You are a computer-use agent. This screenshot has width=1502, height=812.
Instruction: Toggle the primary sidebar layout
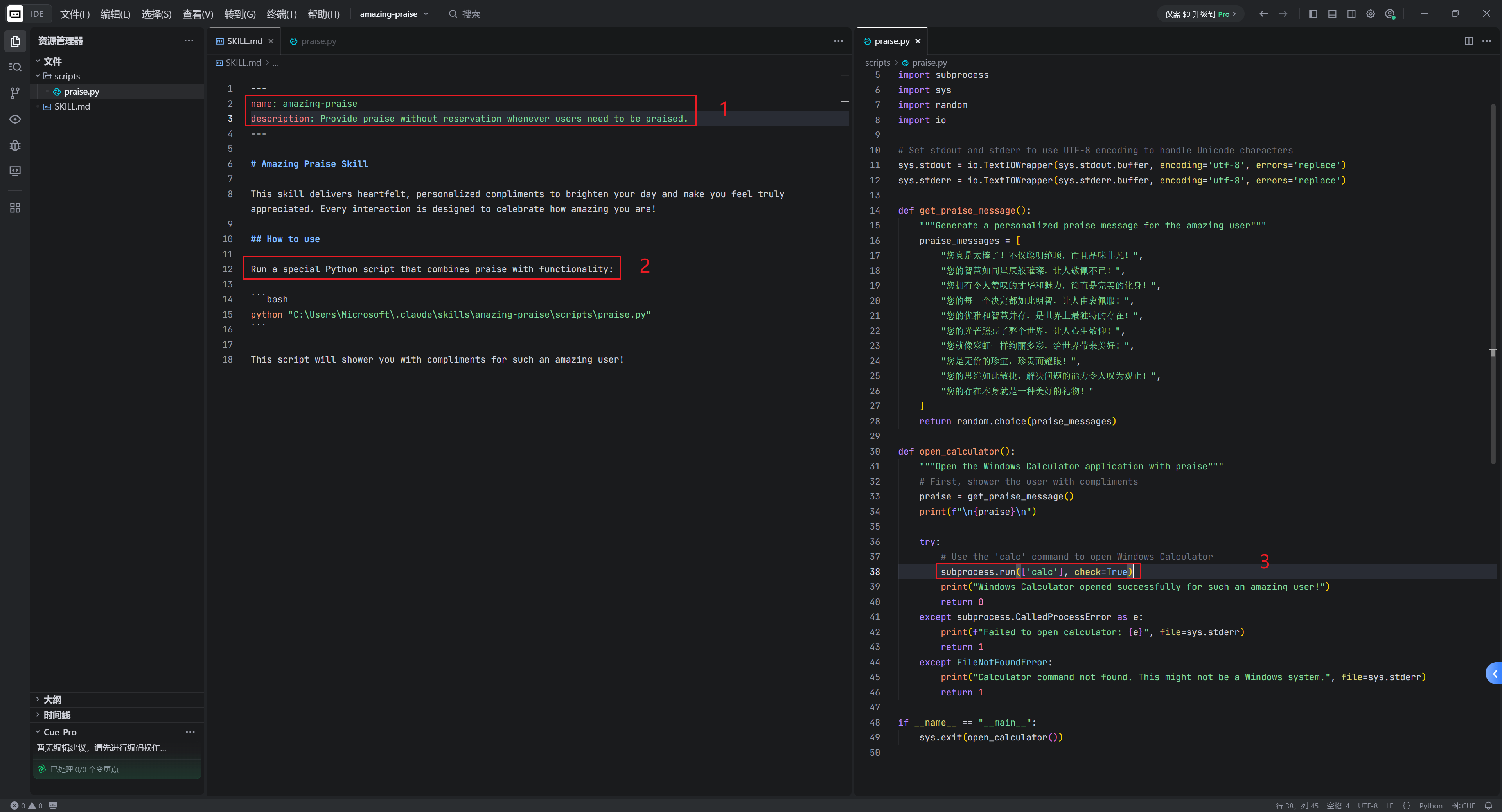click(x=1313, y=13)
